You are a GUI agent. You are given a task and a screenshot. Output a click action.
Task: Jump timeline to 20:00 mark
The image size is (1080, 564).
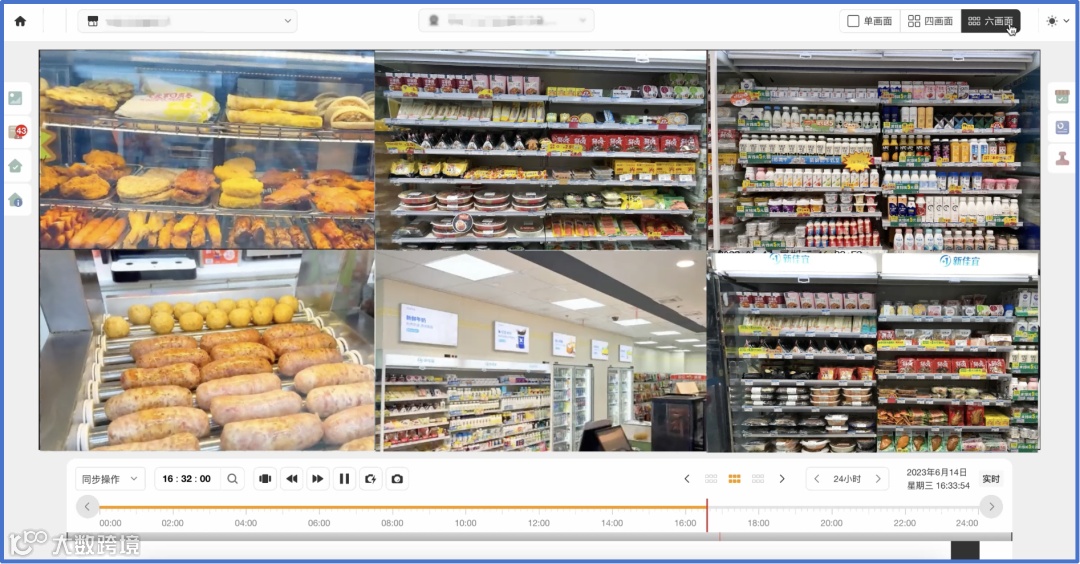tap(831, 523)
